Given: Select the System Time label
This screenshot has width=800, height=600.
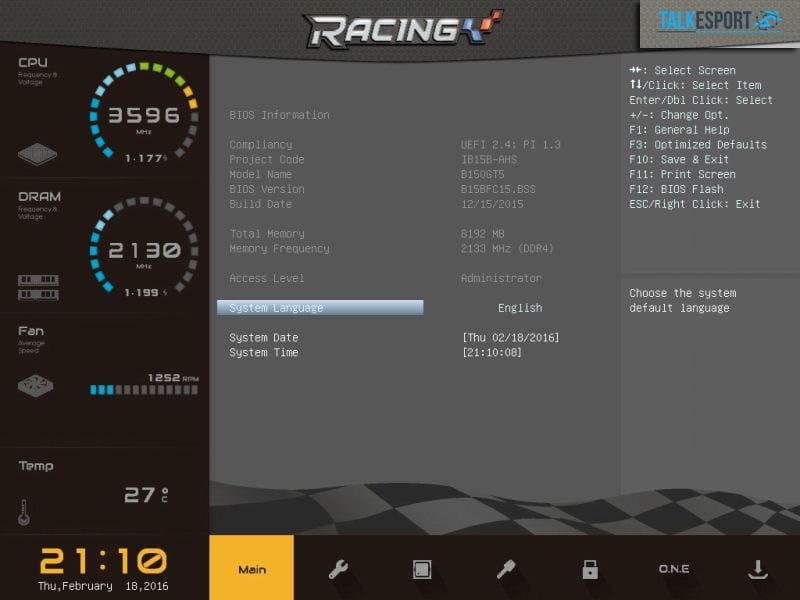Looking at the screenshot, I should tap(264, 353).
